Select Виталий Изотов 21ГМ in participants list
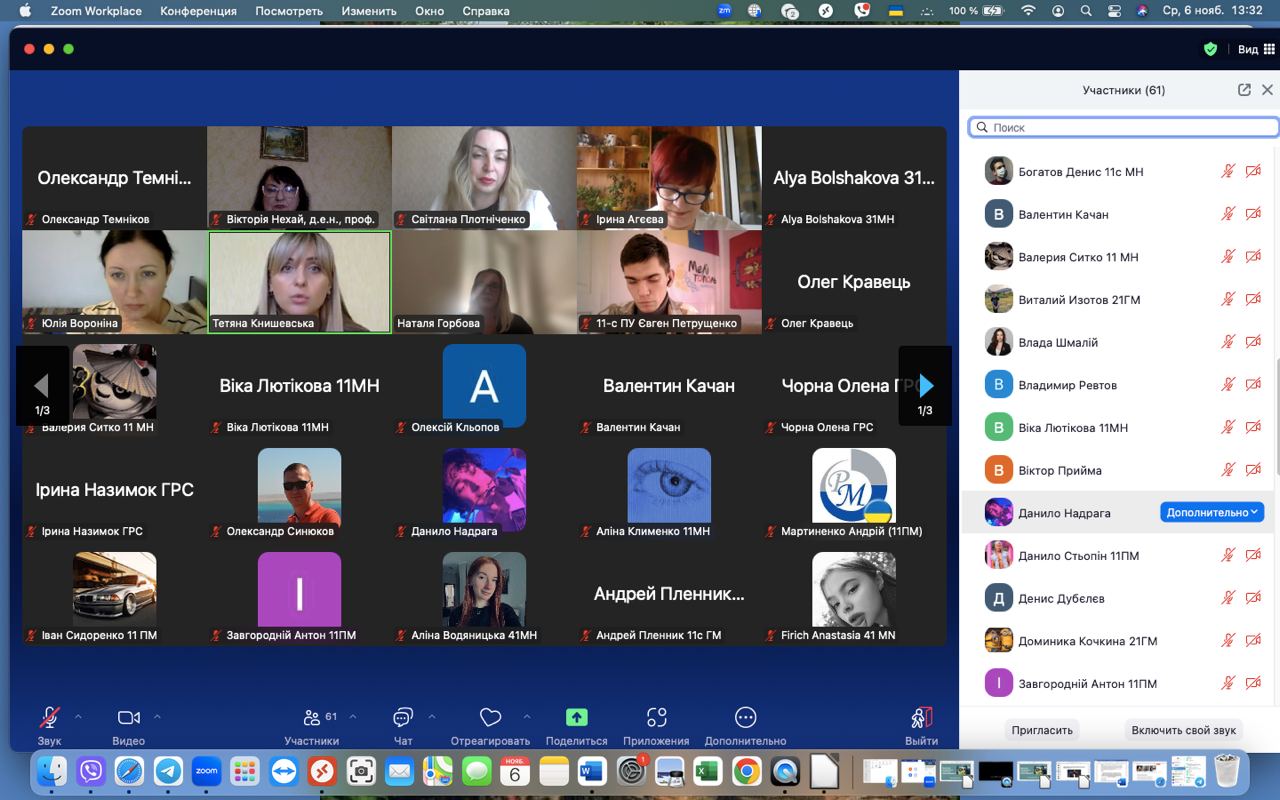This screenshot has height=800, width=1280. 1117,300
